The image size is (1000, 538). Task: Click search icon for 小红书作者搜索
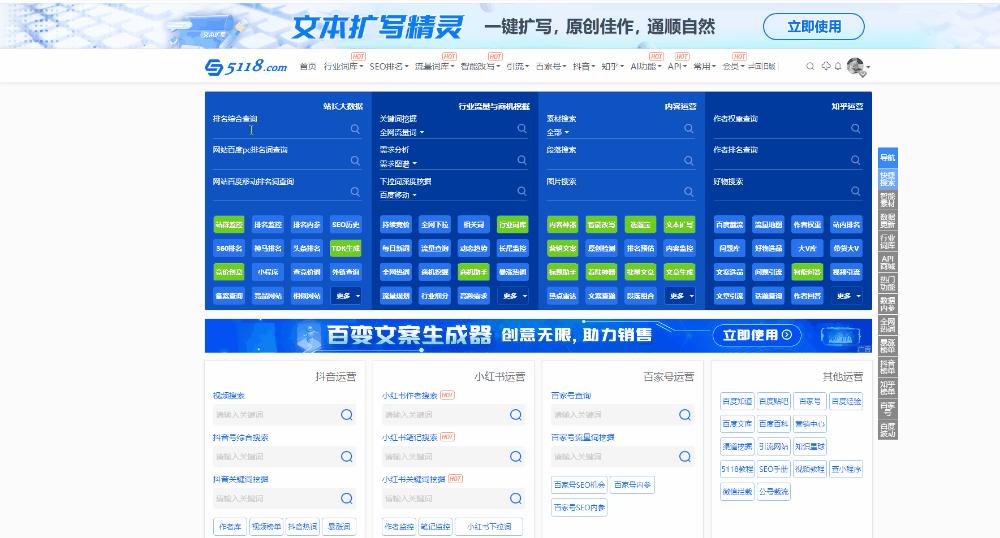click(x=516, y=415)
